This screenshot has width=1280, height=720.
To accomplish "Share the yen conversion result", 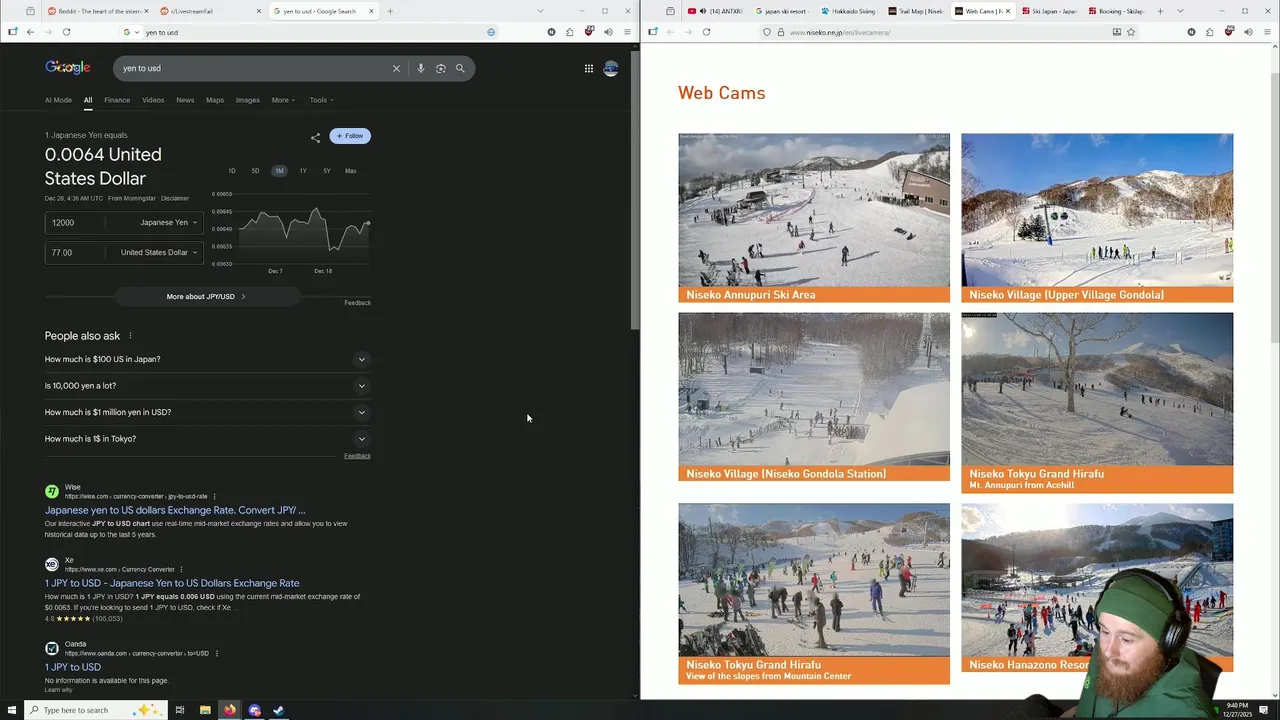I will coord(315,136).
